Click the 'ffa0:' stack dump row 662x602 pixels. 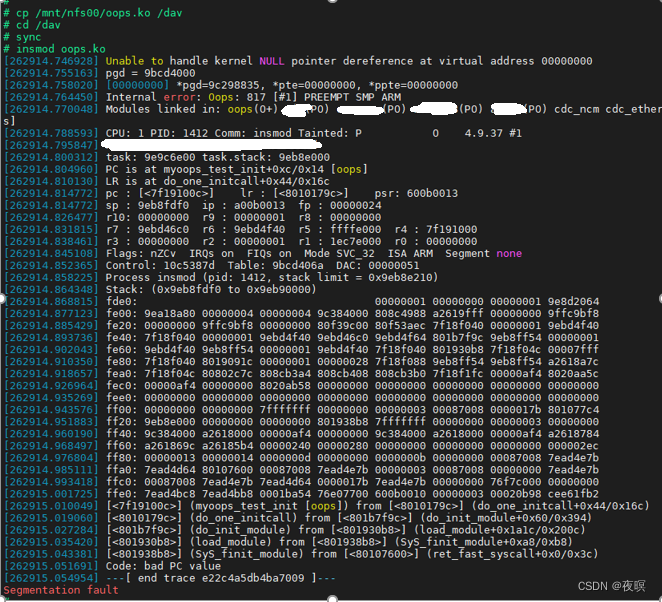[301, 470]
